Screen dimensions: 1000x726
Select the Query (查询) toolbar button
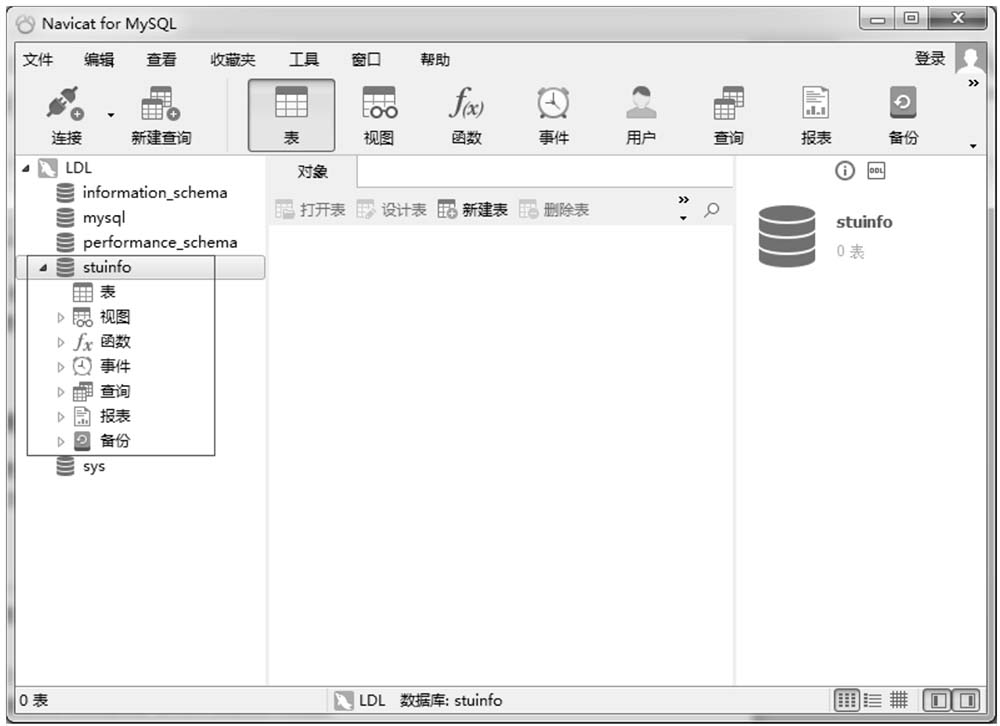pyautogui.click(x=728, y=115)
